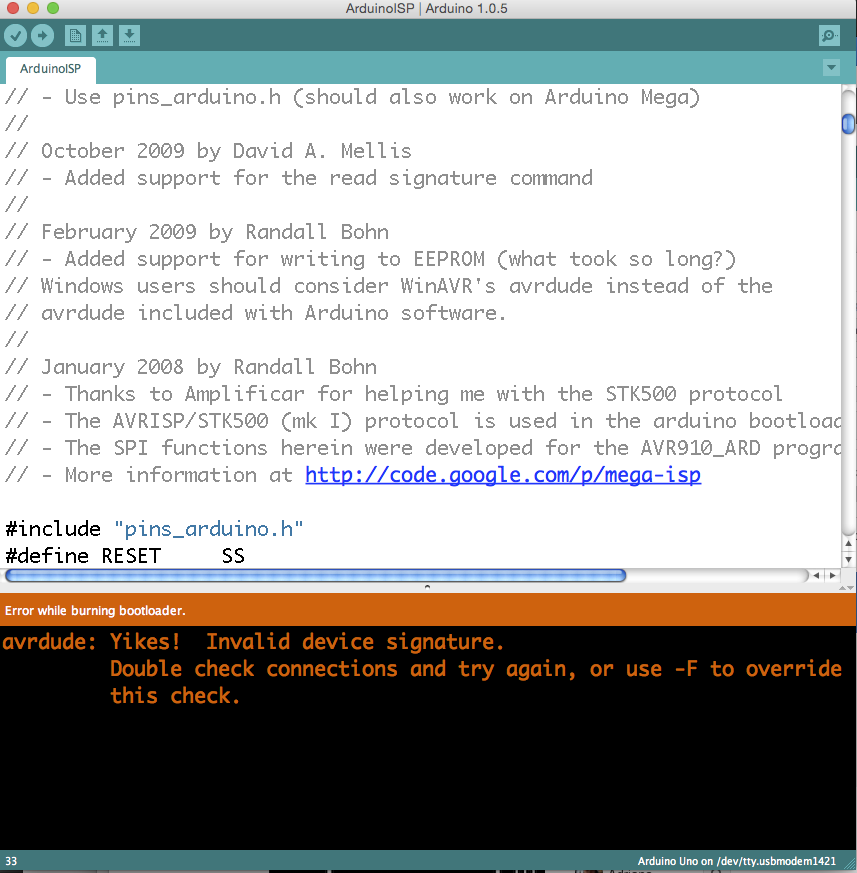Select the ArduinoISP tab
Image resolution: width=857 pixels, height=873 pixels.
click(51, 69)
